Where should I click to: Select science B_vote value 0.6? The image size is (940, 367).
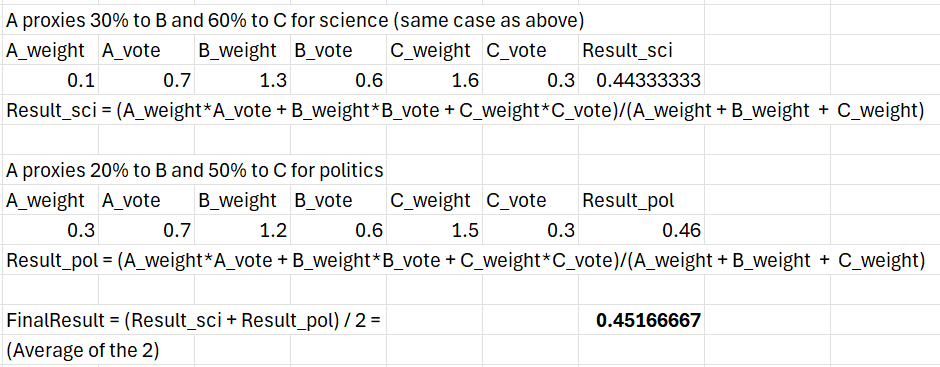[339, 80]
